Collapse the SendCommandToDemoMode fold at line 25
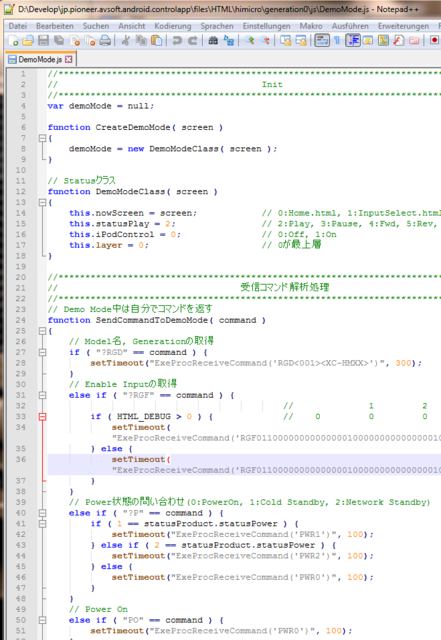441x640 pixels. click(x=42, y=331)
